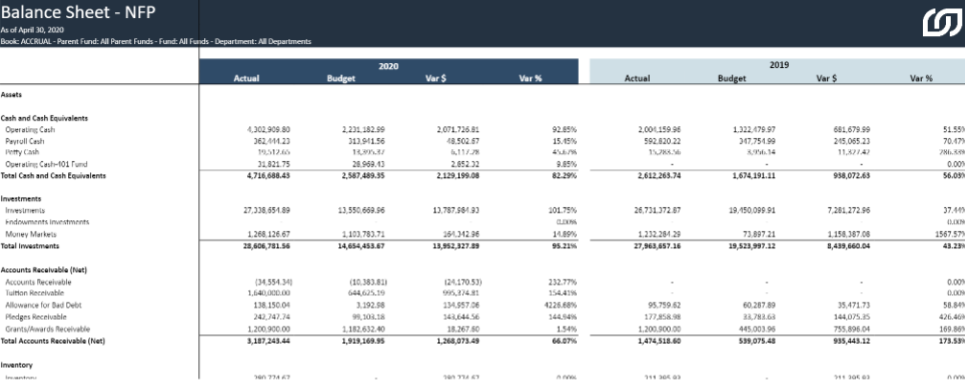
Task: Select the Total Investments row label
Action: pos(30,246)
